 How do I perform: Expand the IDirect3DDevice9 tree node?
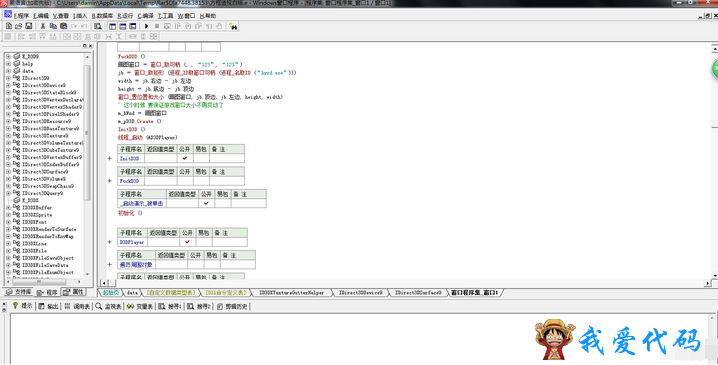tap(8, 85)
